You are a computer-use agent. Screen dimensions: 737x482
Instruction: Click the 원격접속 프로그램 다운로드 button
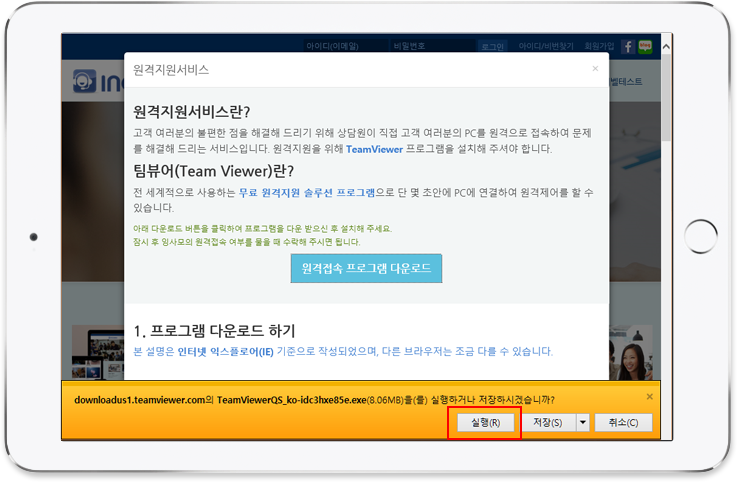[366, 269]
